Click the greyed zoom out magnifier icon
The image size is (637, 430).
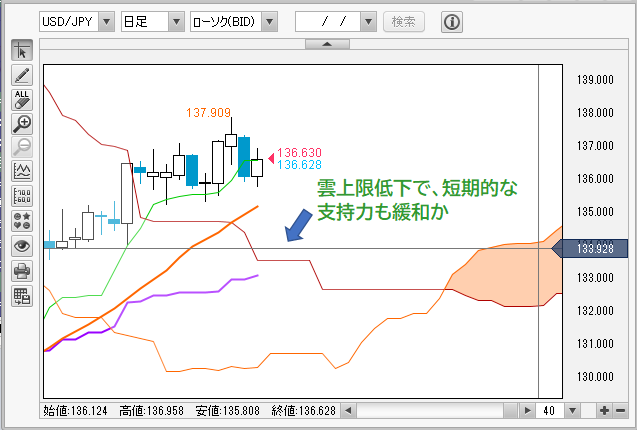[x=22, y=147]
